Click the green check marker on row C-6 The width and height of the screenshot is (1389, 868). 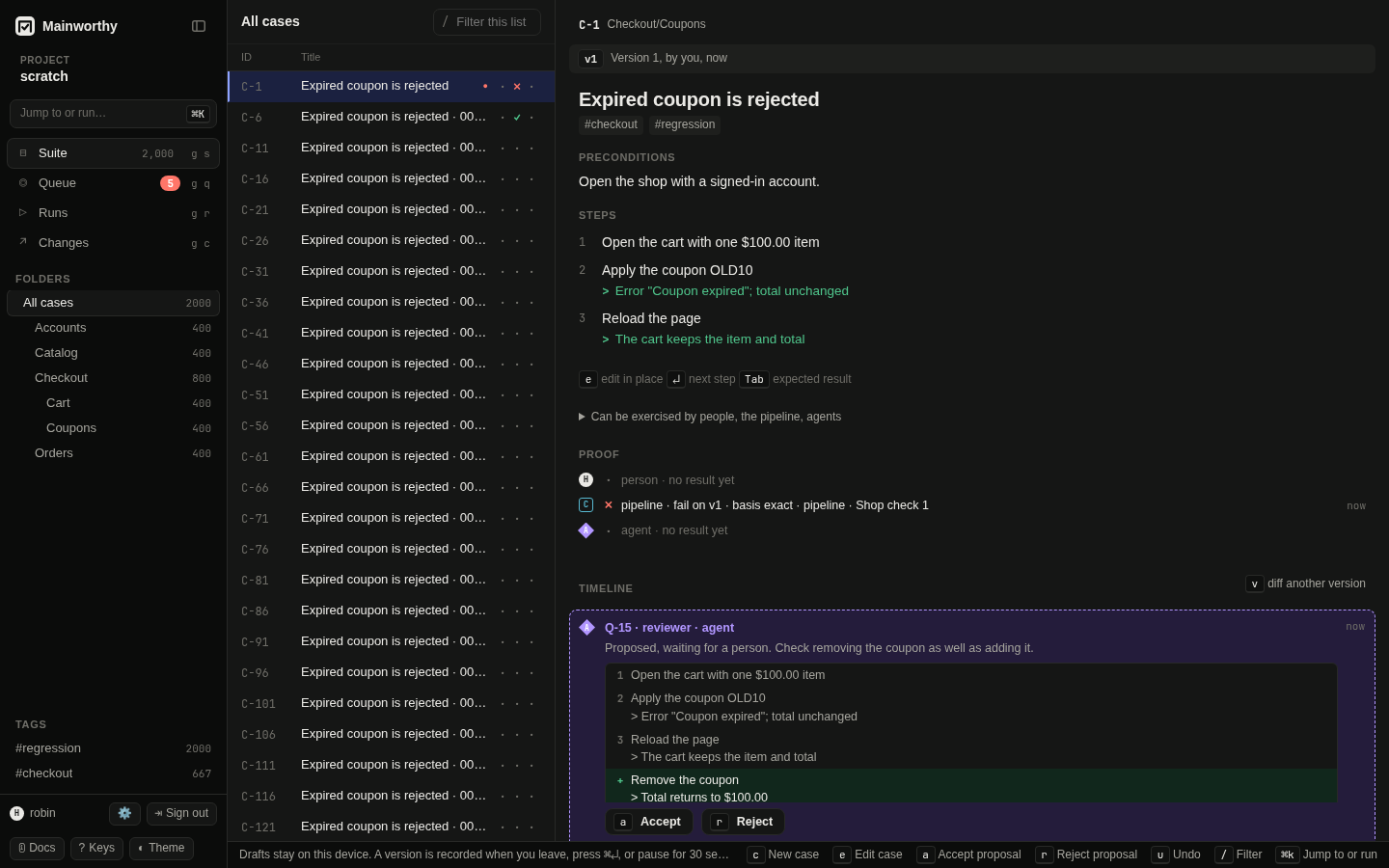click(x=517, y=118)
